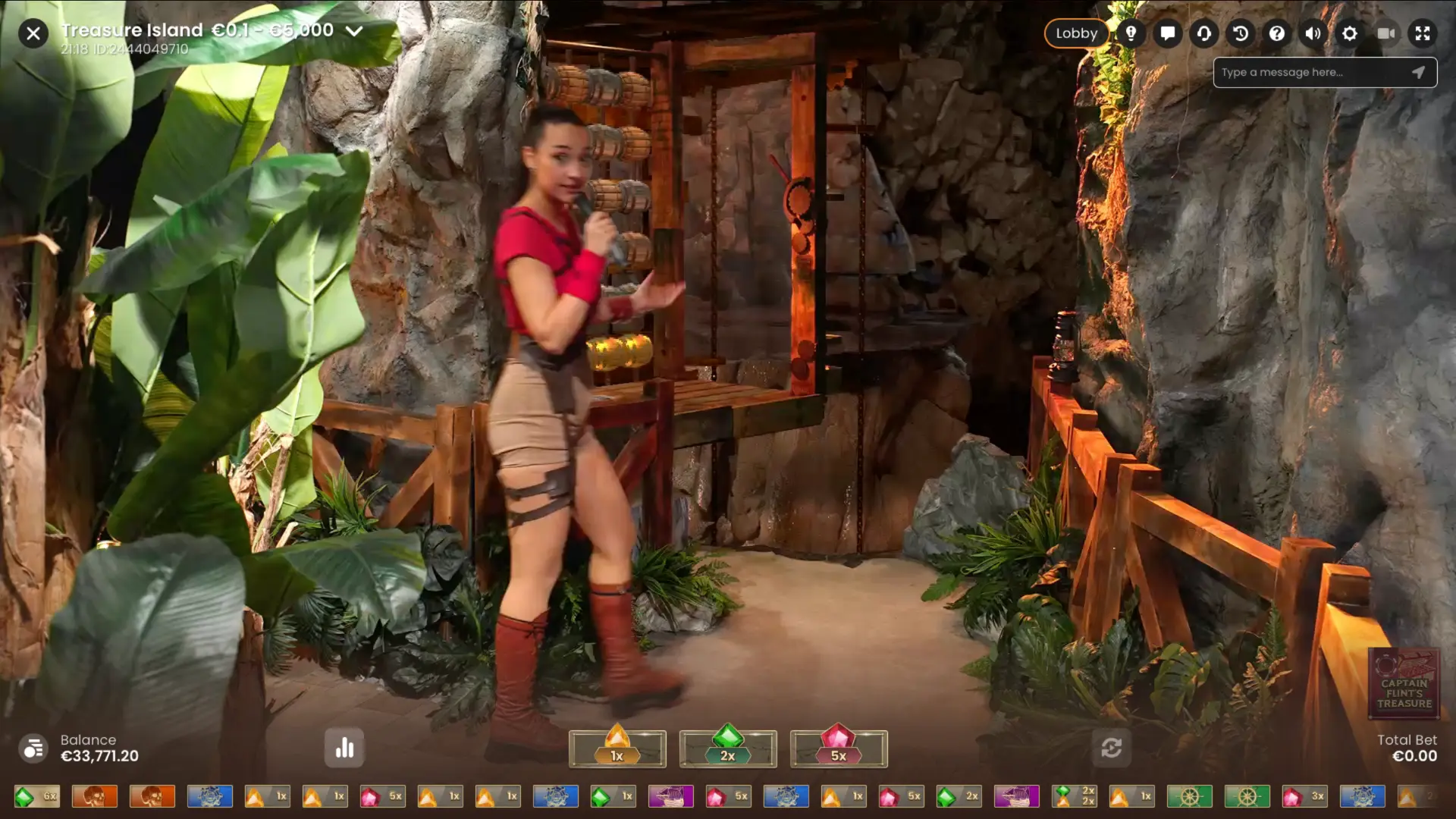Mute the game sound
1456x819 pixels.
pos(1313,33)
